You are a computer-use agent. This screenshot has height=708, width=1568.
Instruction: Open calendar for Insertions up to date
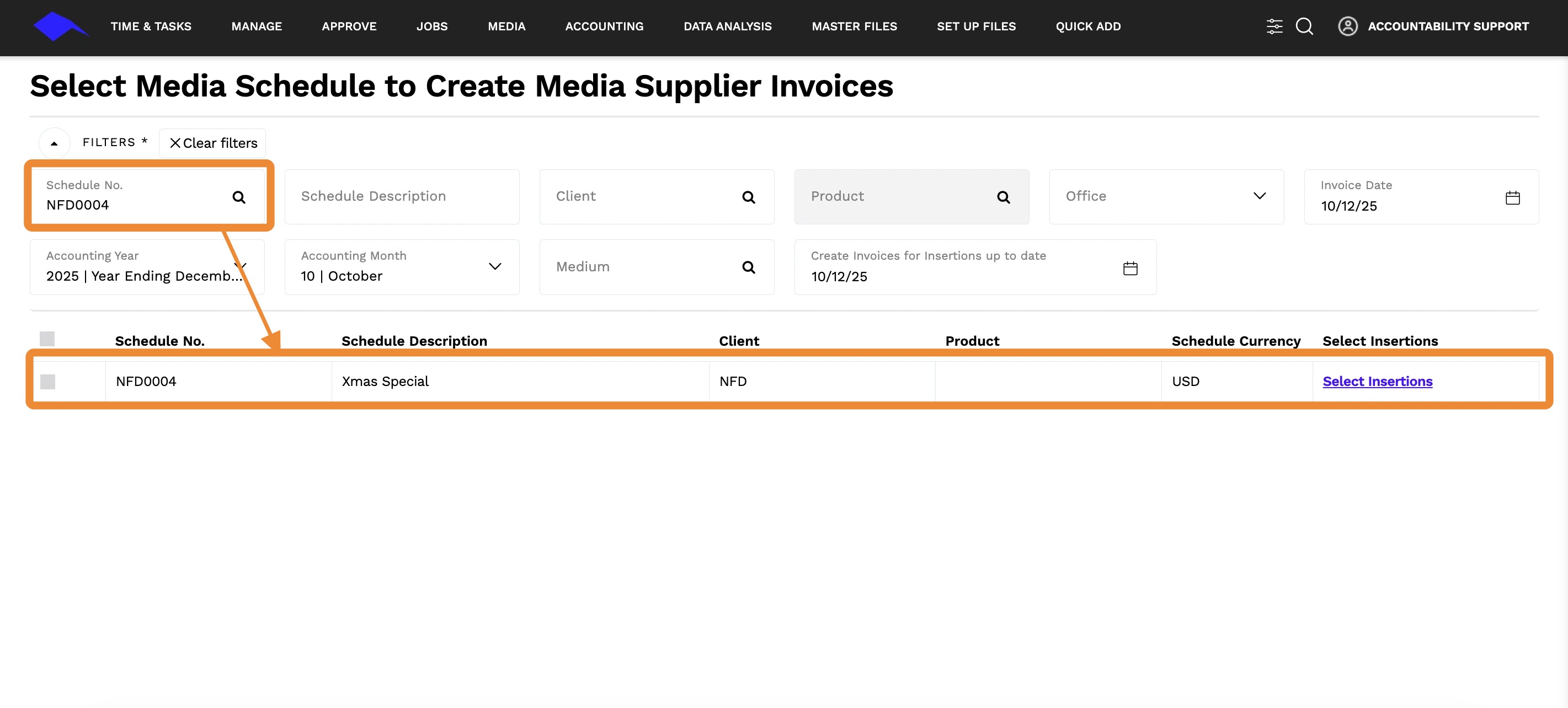click(x=1130, y=268)
